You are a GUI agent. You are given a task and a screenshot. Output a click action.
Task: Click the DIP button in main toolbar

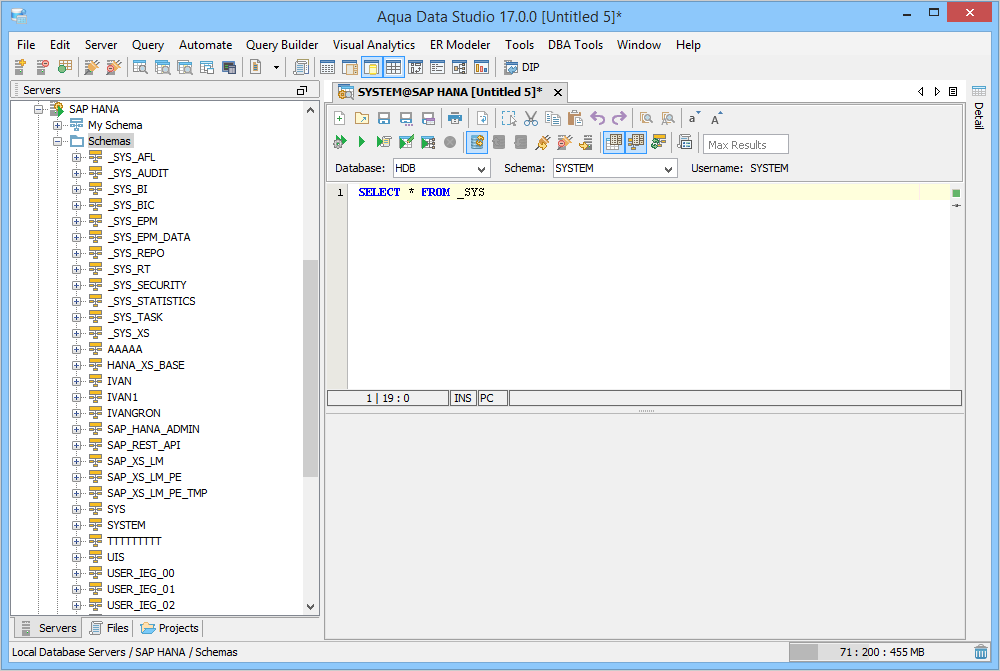pos(522,67)
